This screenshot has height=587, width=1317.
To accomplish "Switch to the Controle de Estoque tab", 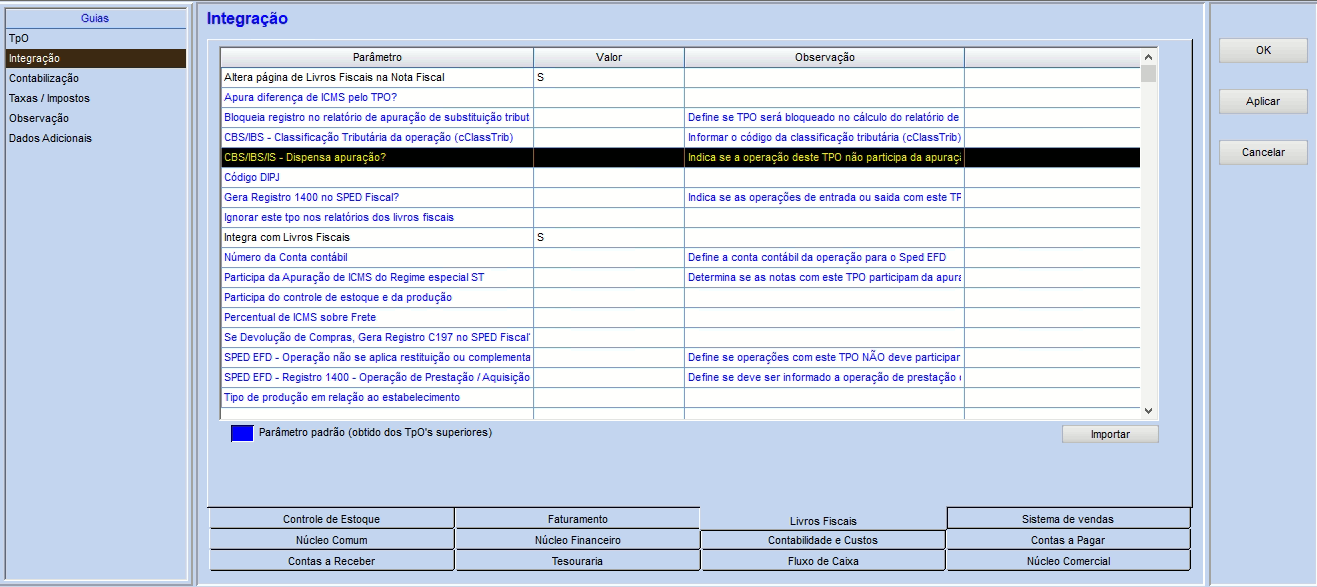I will click(x=331, y=519).
